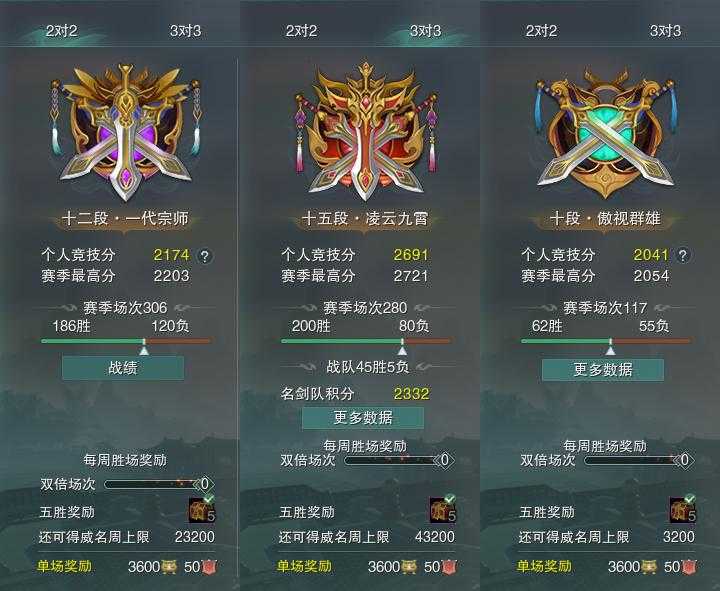Select the 3对3 tab in left panel
720x591 pixels.
tap(185, 31)
